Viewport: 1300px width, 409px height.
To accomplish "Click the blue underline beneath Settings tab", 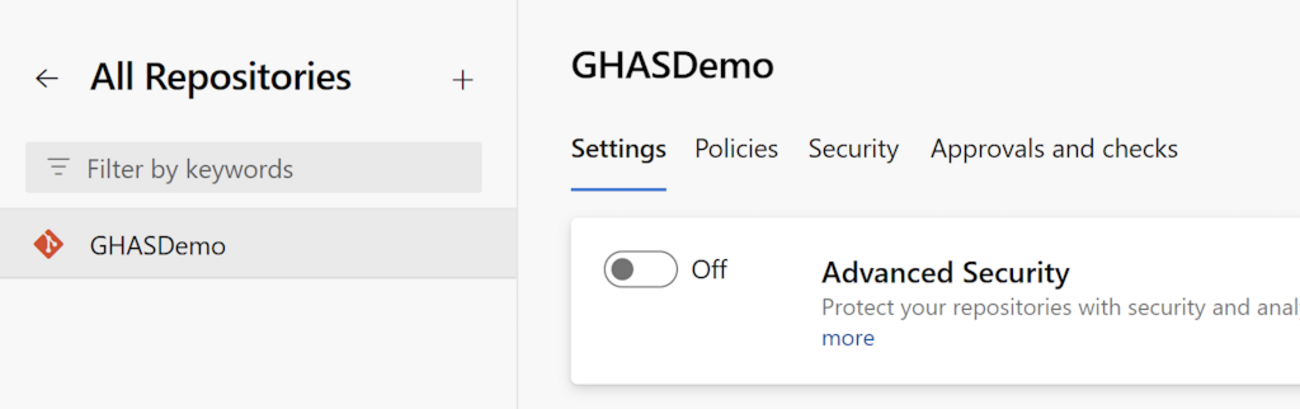I will point(618,188).
